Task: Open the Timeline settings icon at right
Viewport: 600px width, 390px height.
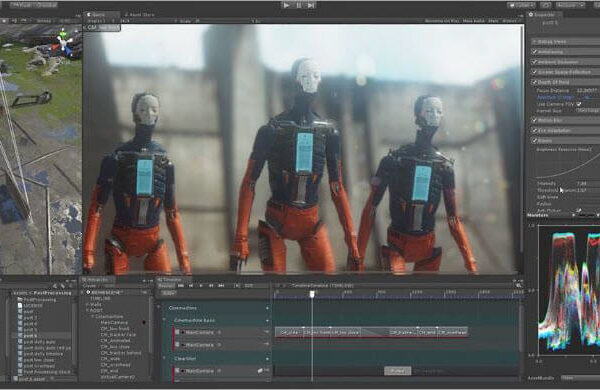Action: (518, 285)
